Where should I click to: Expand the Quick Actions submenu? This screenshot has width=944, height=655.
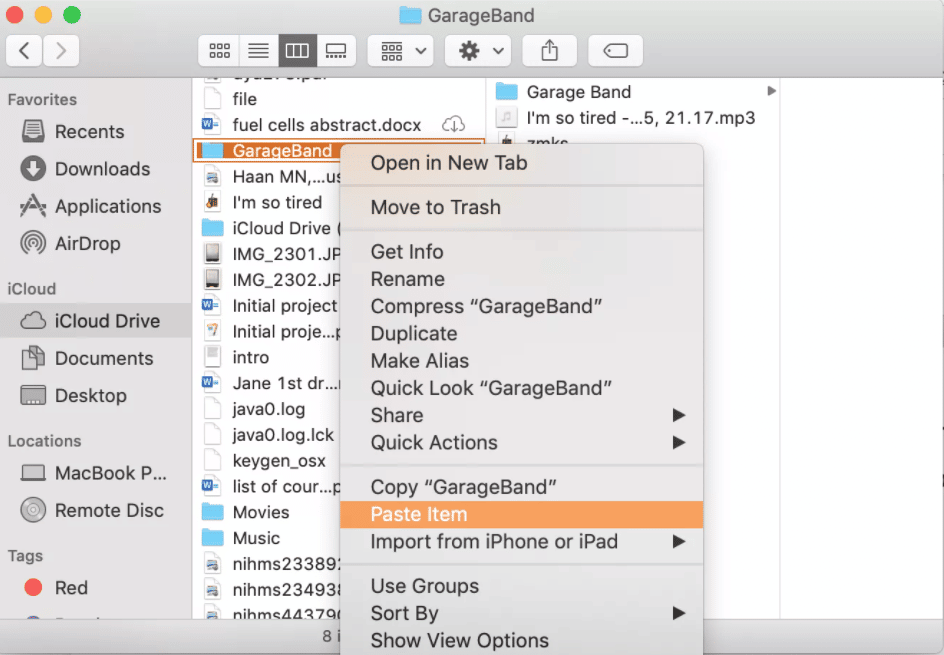pos(521,442)
